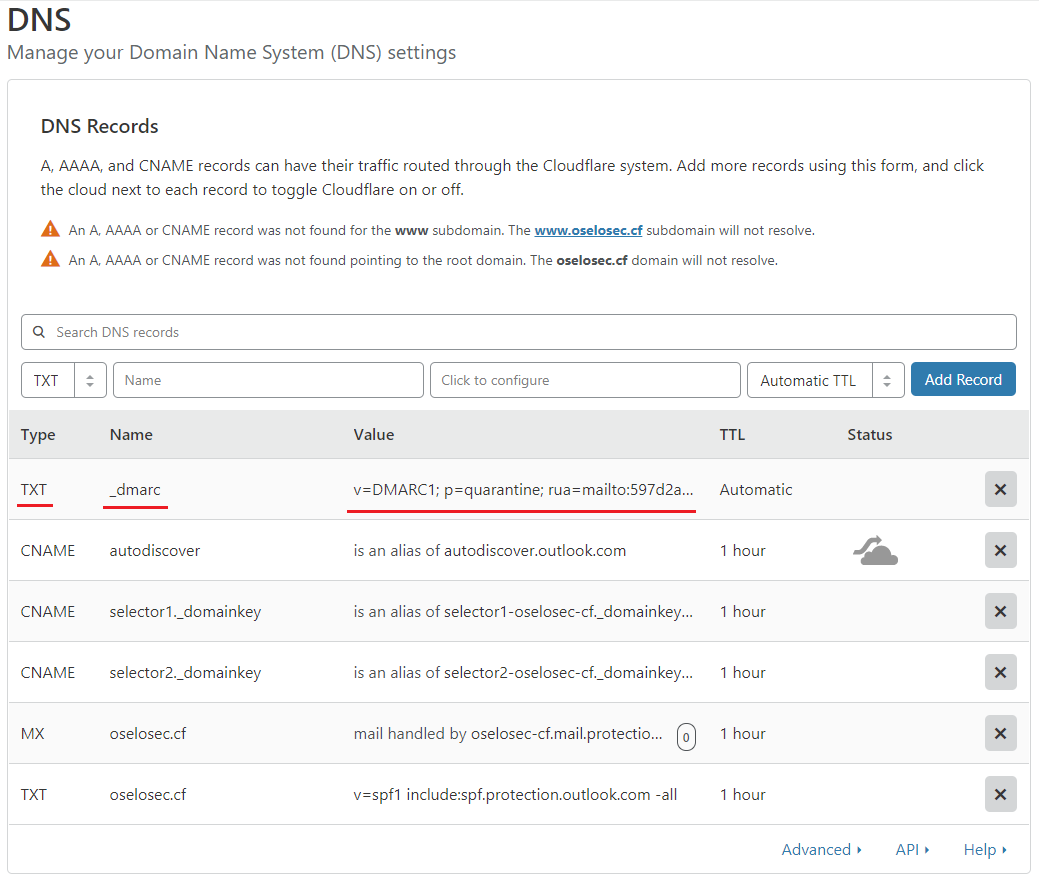The image size is (1039, 881).
Task: Click the search magnifier icon
Action: [39, 332]
